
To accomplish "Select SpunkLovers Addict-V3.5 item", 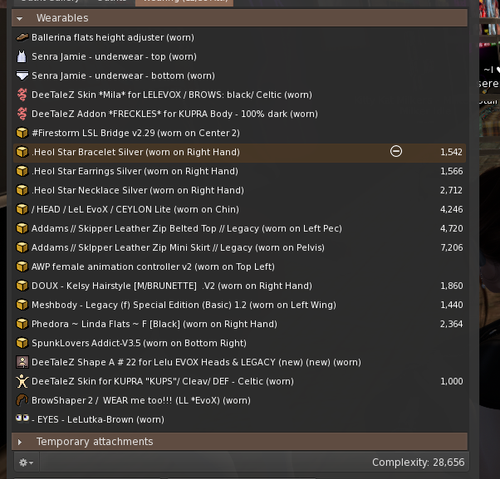I will coord(239,343).
